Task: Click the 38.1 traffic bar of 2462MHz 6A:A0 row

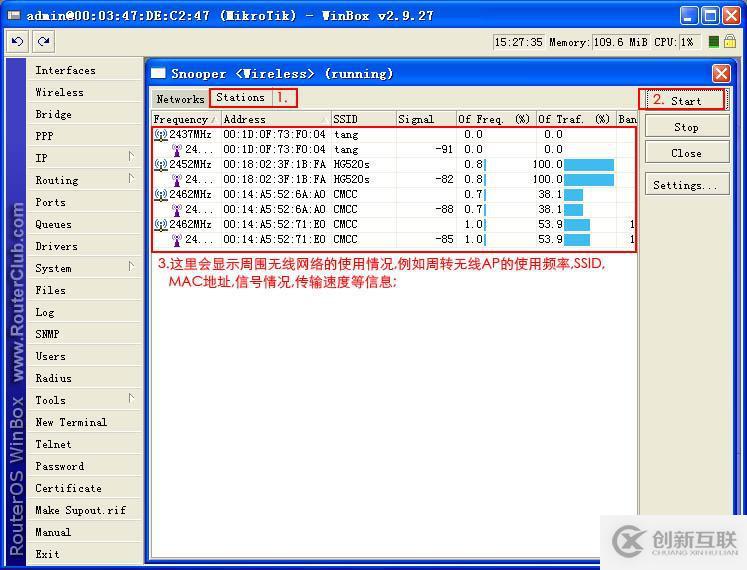Action: click(574, 195)
